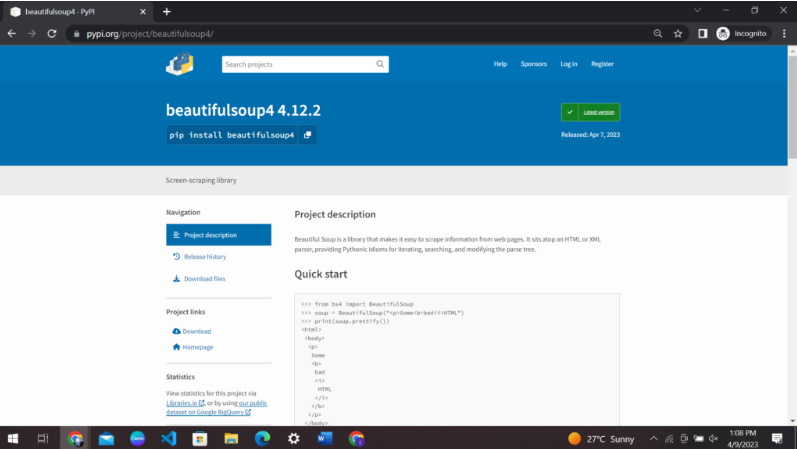The image size is (797, 449).
Task: Open the Word app from the taskbar
Action: pyautogui.click(x=324, y=438)
